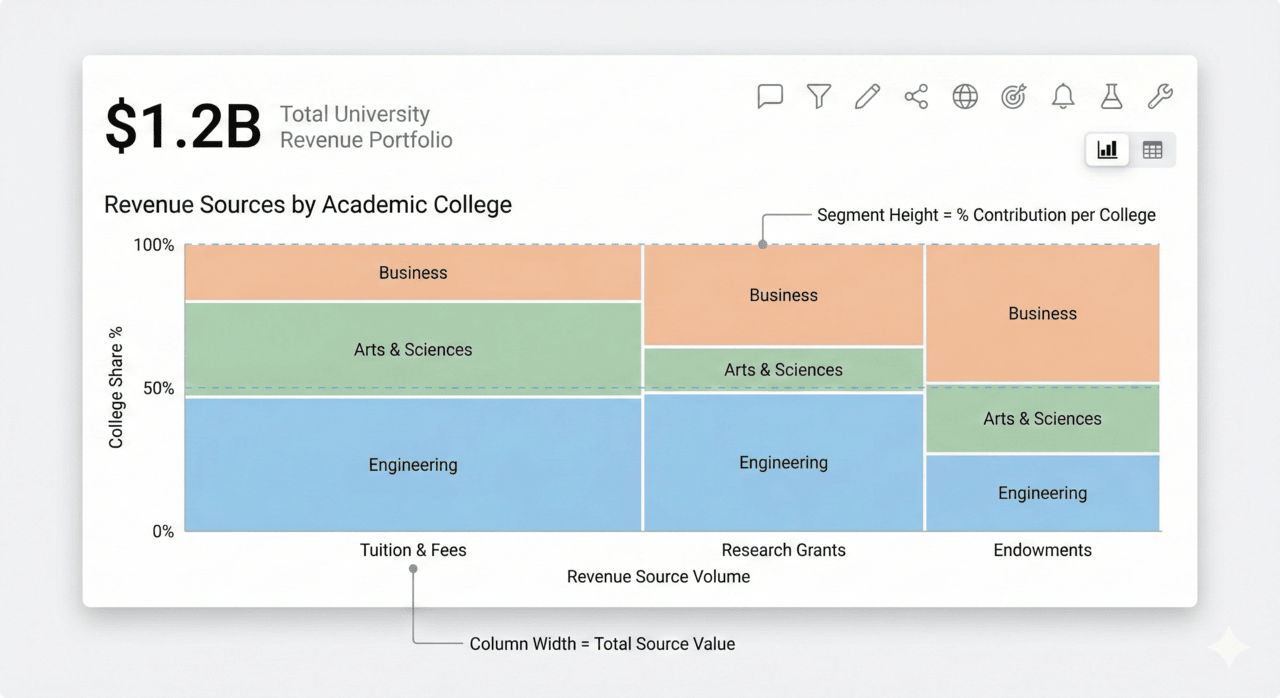Click the Segment Height annotation callout
This screenshot has width=1280, height=698.
click(x=985, y=215)
